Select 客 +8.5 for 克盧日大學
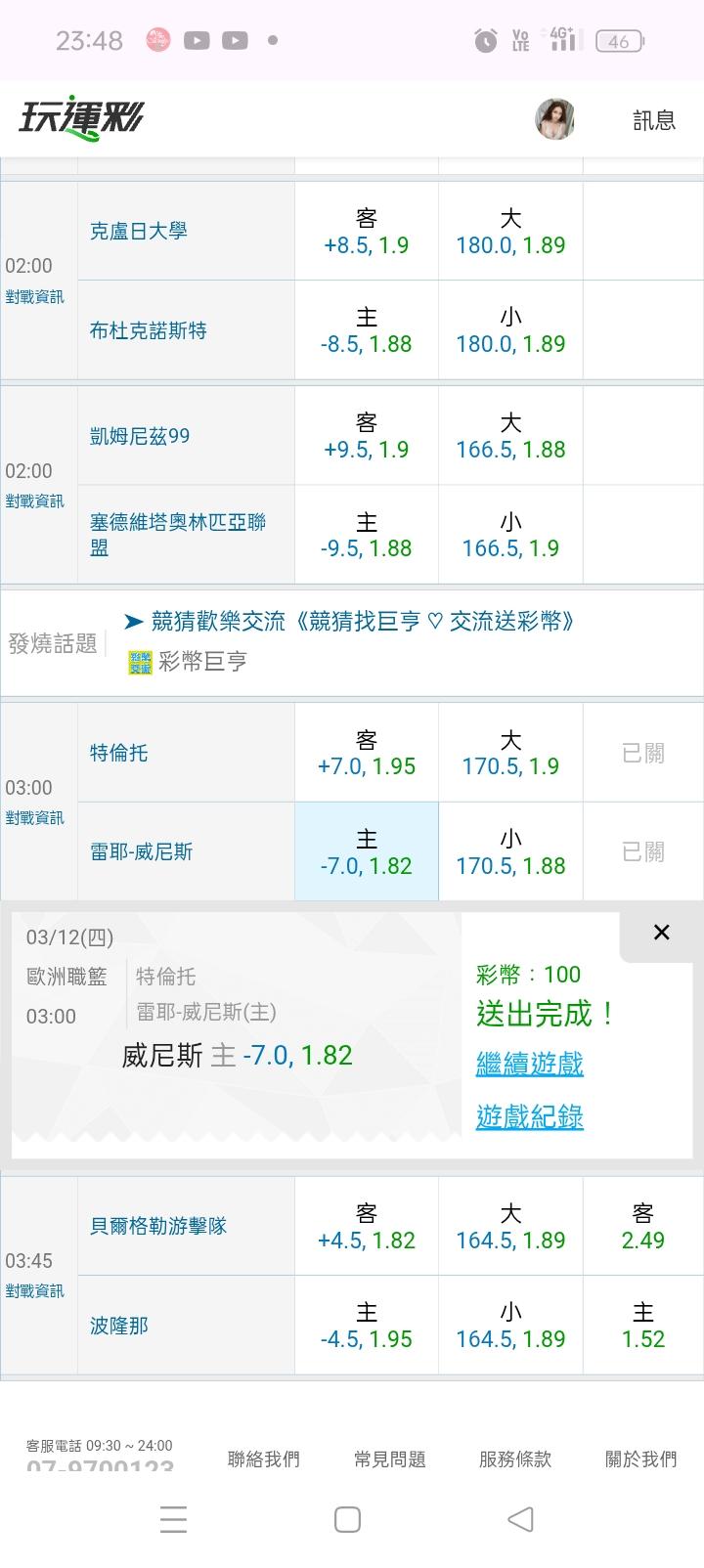Screen dimensions: 704x1568 367,232
